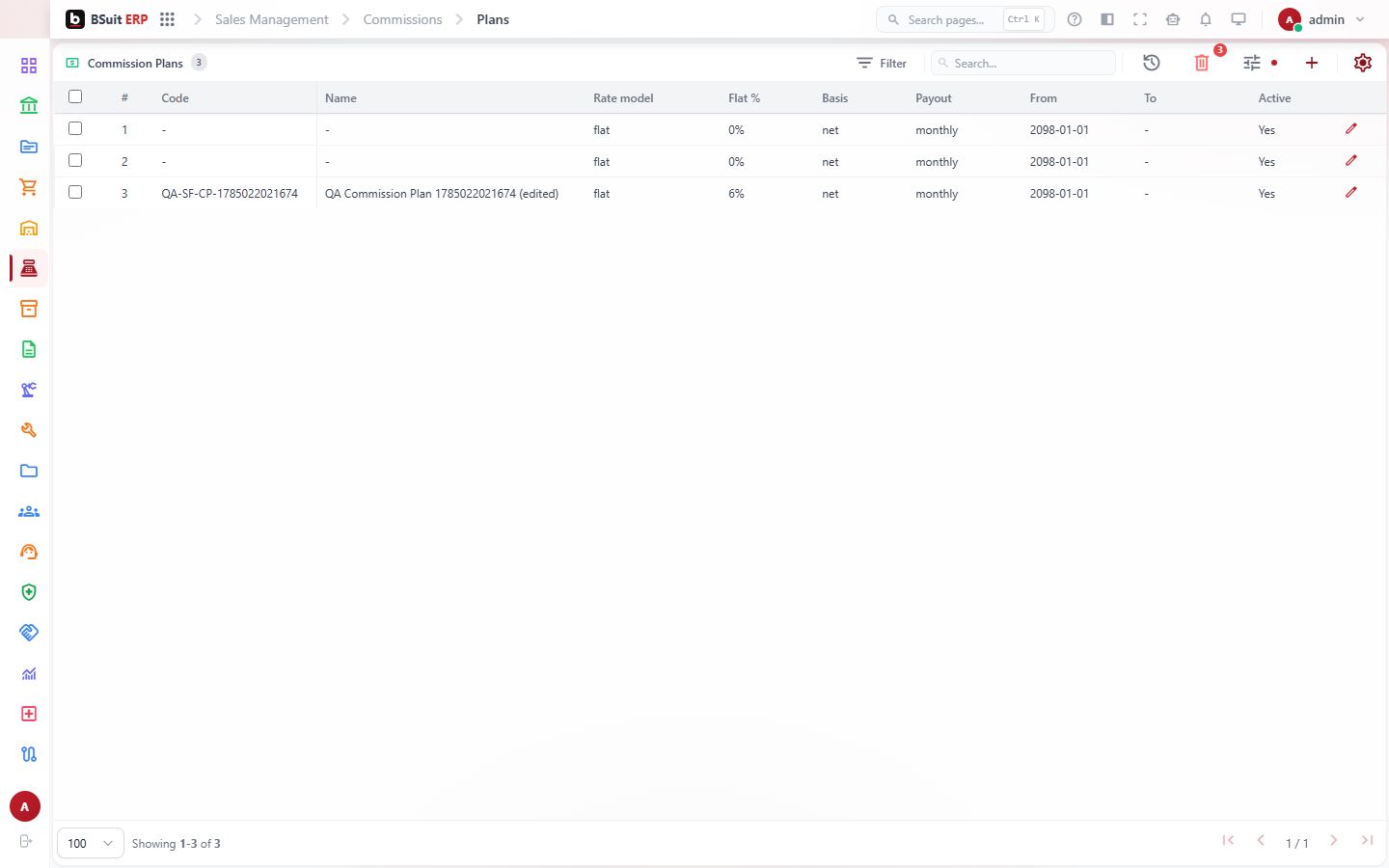This screenshot has width=1389, height=868.
Task: Click the logout icon in the sidebar
Action: point(26,841)
